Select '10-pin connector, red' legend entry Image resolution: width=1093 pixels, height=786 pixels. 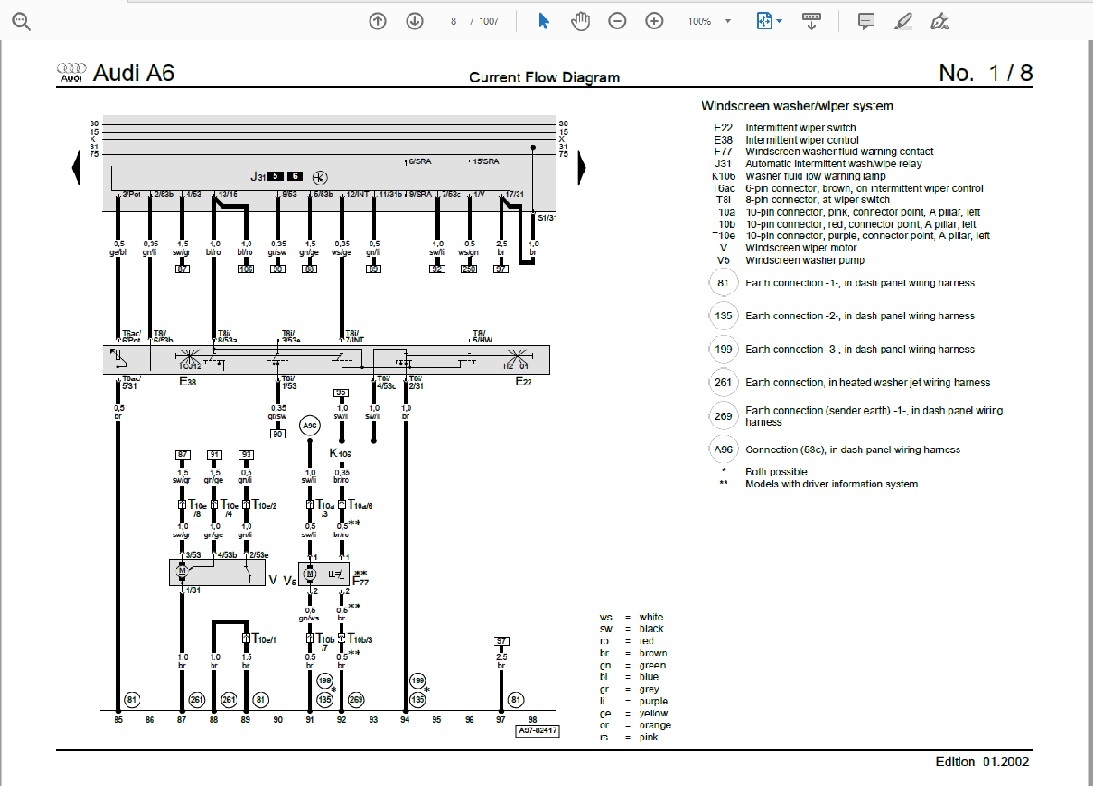click(x=861, y=224)
